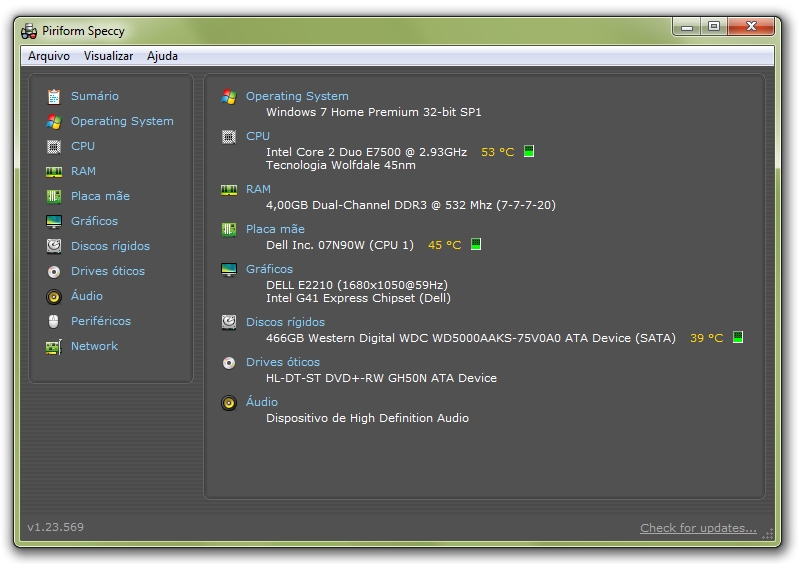Screen dimensions: 798x564
Task: Click Gráficos heading in summary
Action: pos(270,269)
